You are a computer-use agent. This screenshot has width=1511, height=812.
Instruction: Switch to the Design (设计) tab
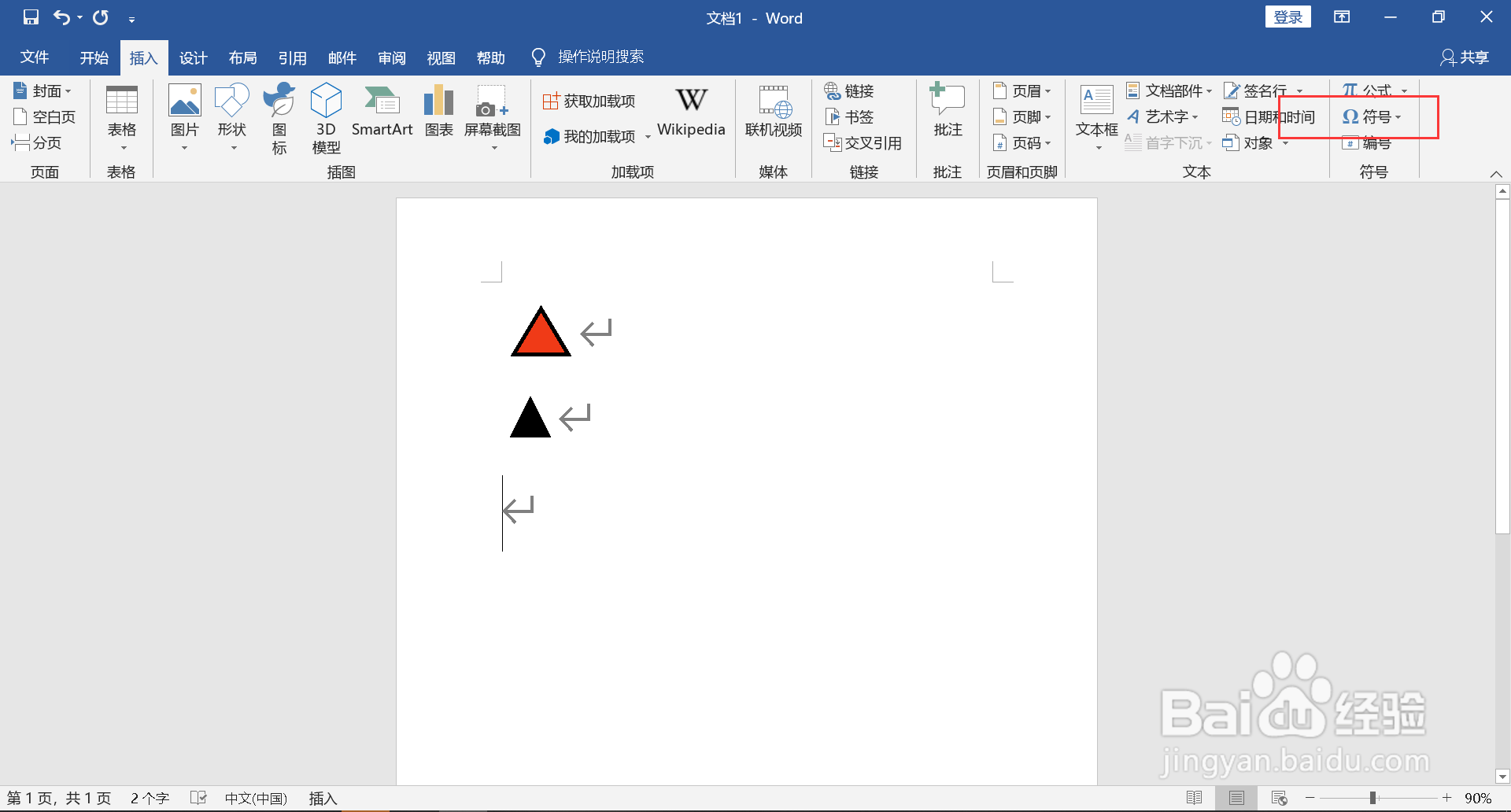[x=193, y=57]
